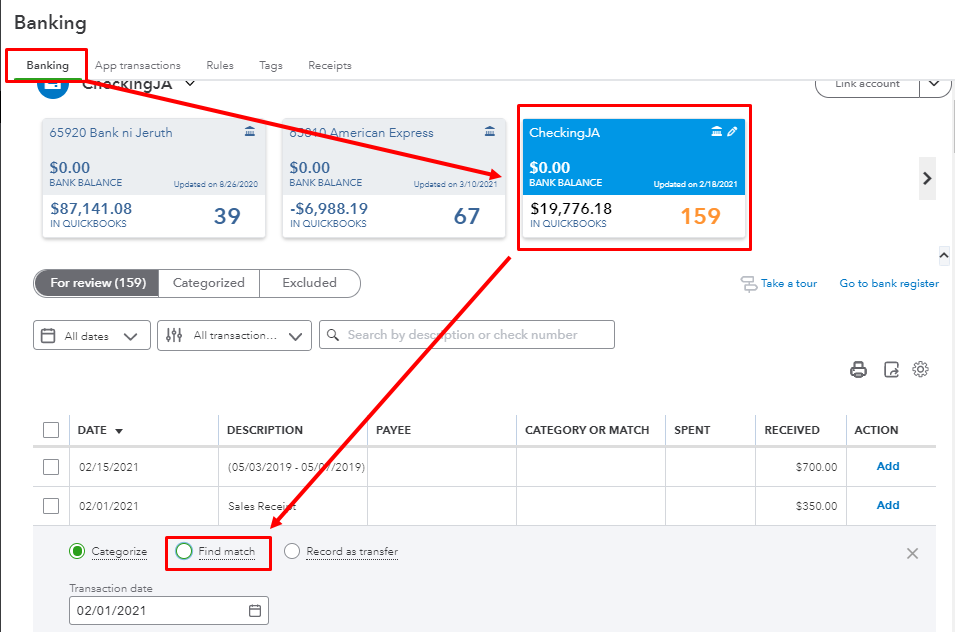Close the expanded transaction panel
955x632 pixels.
(x=912, y=553)
